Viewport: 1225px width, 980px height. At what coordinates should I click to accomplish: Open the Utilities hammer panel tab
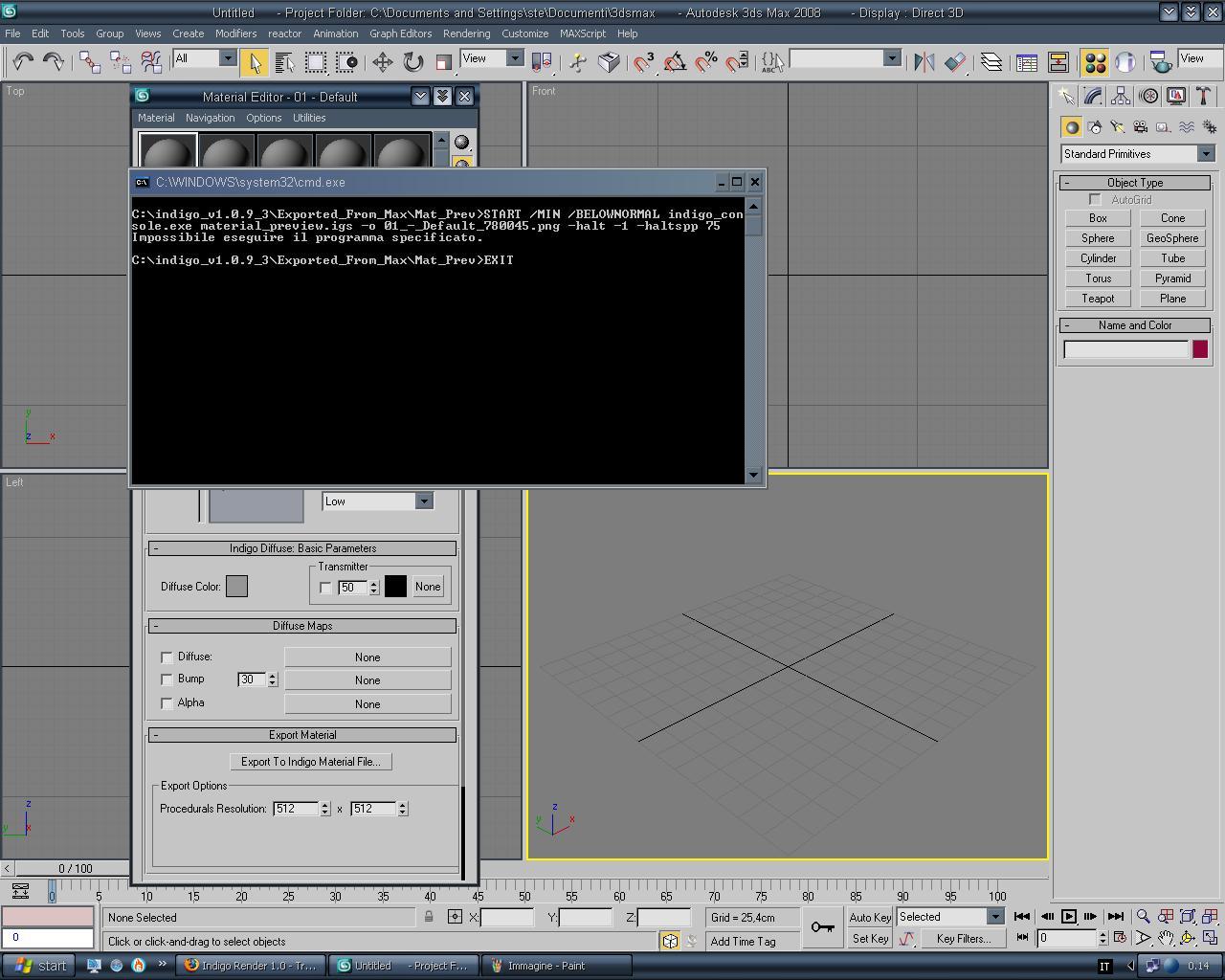click(1204, 97)
